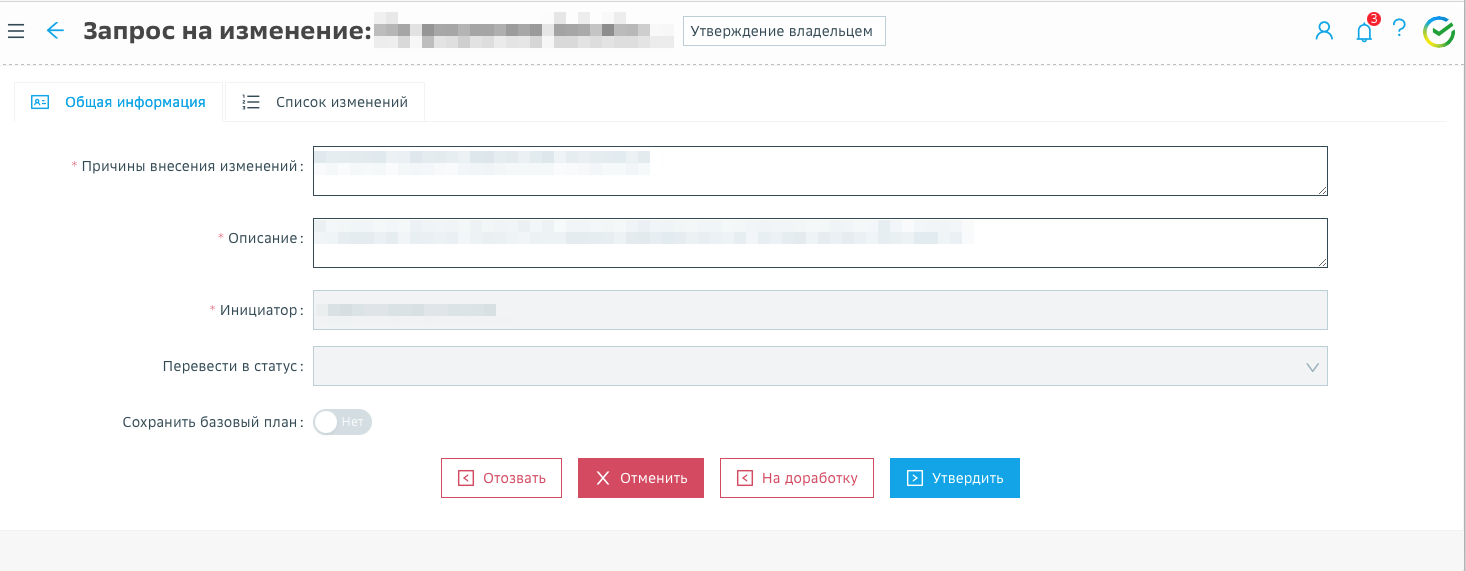Click the green checkmark logo icon

click(x=1439, y=32)
